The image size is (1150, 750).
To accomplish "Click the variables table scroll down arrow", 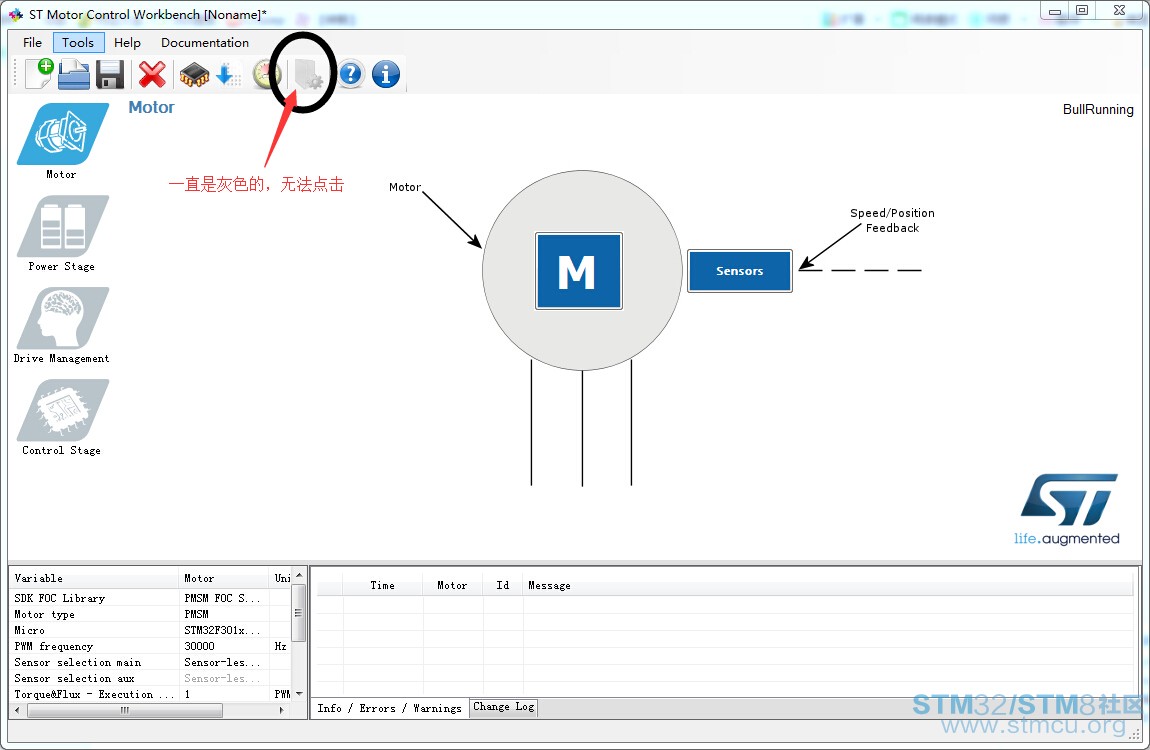I will [x=299, y=694].
